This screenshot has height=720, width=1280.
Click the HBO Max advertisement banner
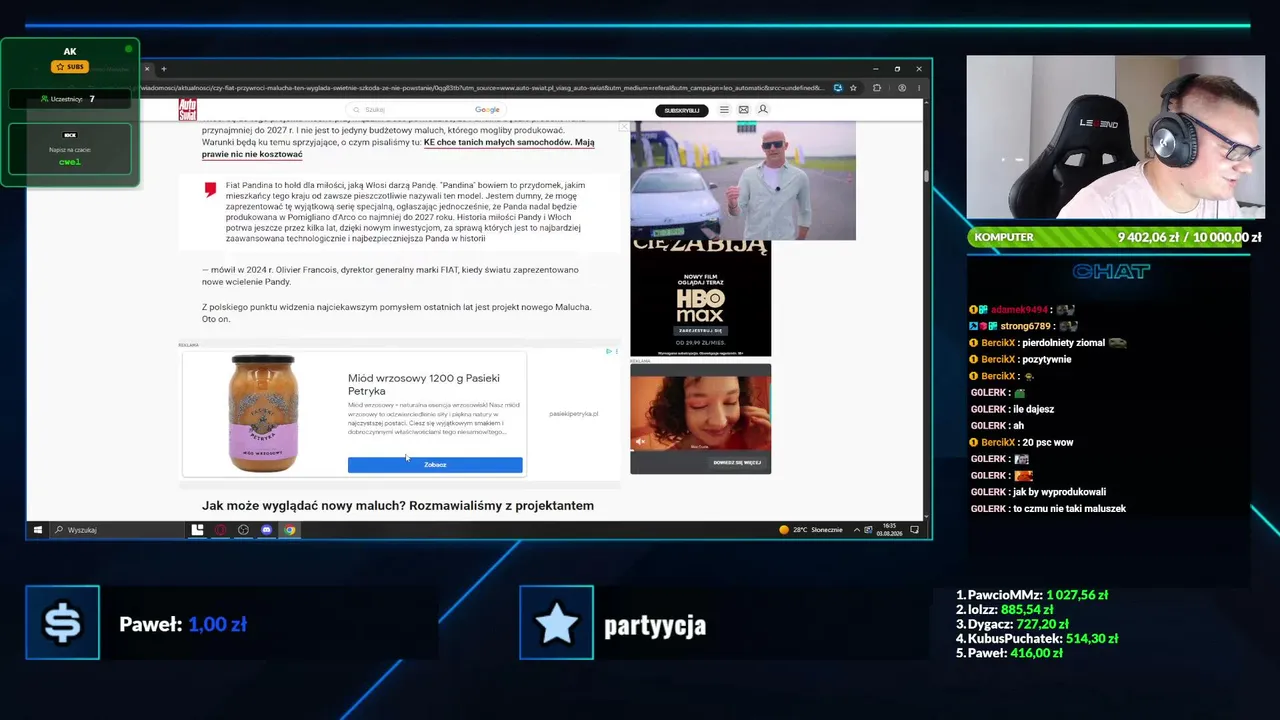700,298
